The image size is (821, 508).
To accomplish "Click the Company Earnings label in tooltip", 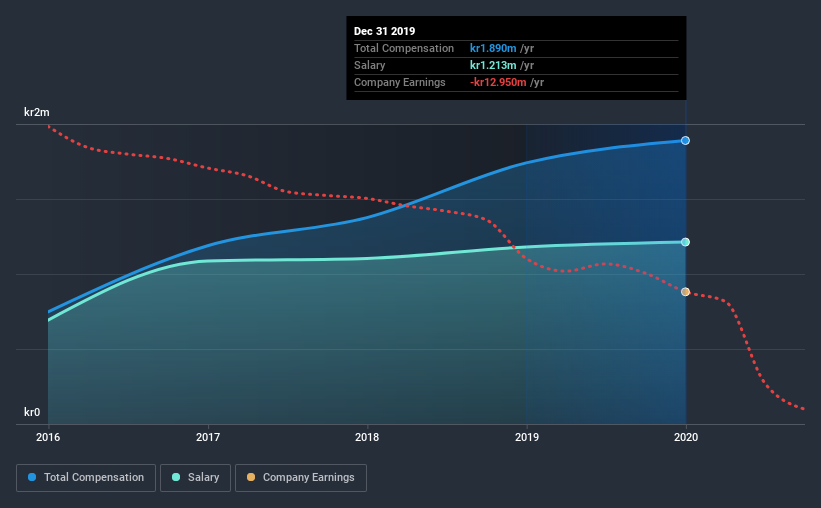I will click(400, 82).
